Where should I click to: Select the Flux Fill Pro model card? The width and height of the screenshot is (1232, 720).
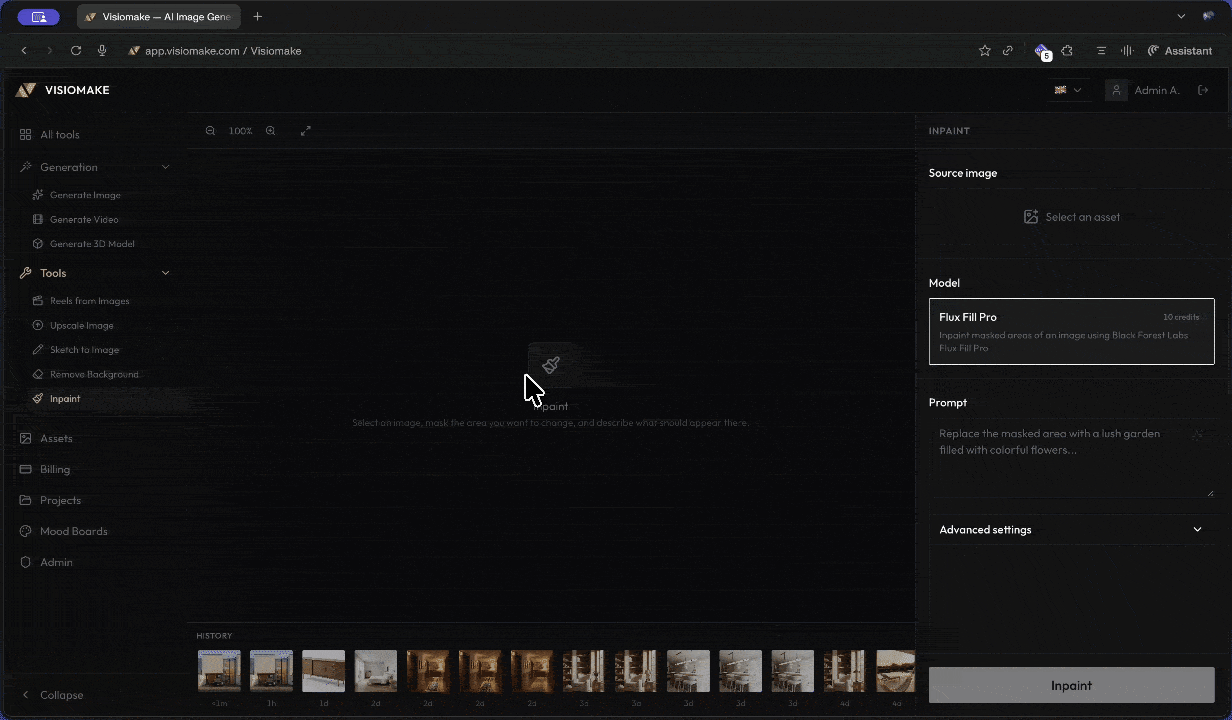(1071, 331)
